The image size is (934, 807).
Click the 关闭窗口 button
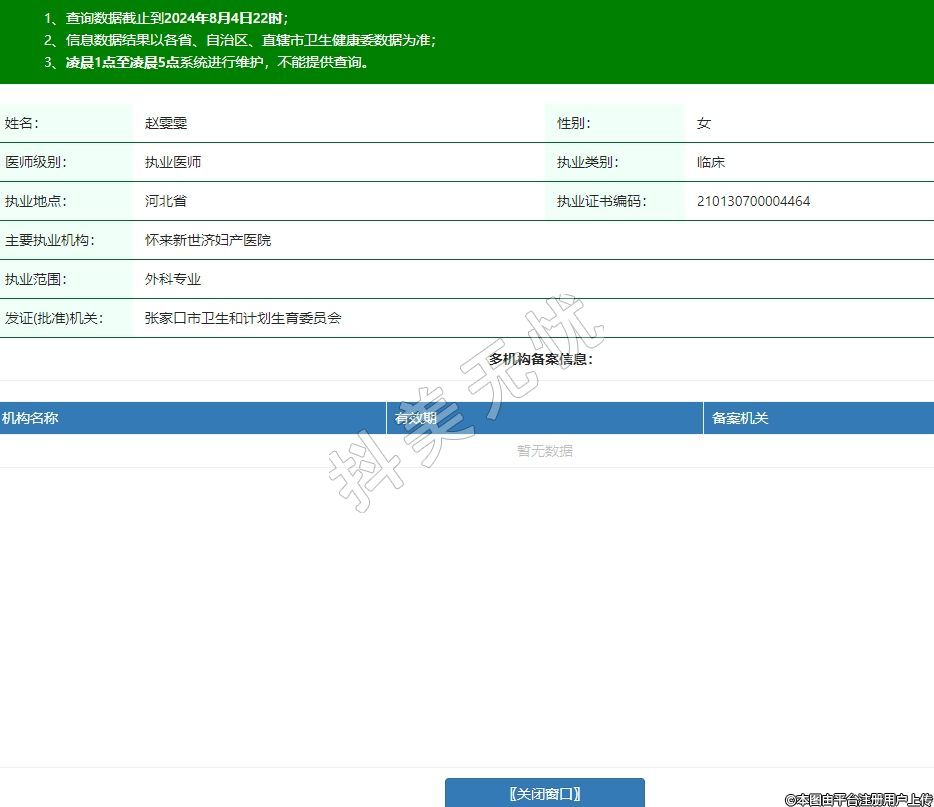pyautogui.click(x=544, y=794)
